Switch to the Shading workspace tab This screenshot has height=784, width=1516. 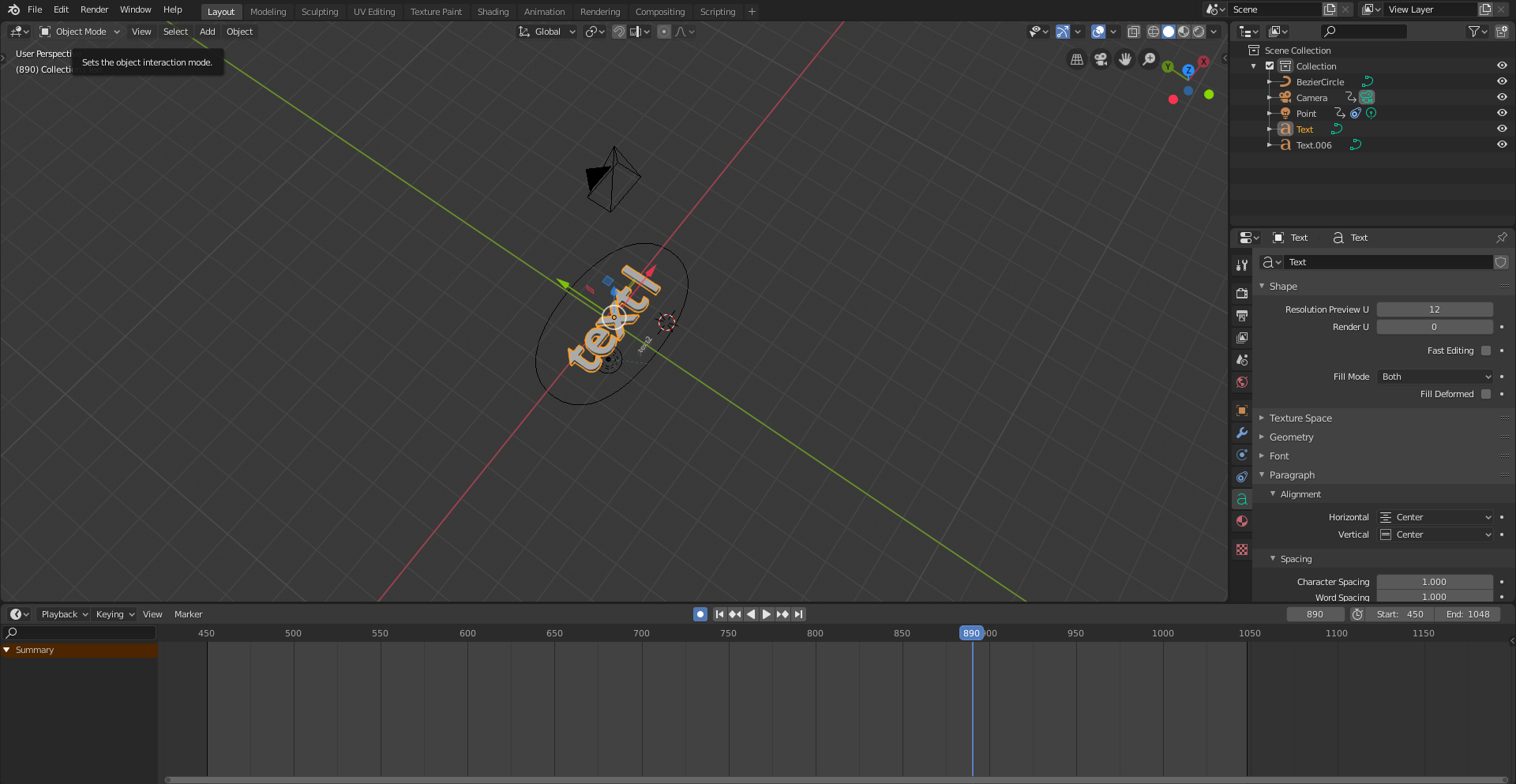[493, 12]
